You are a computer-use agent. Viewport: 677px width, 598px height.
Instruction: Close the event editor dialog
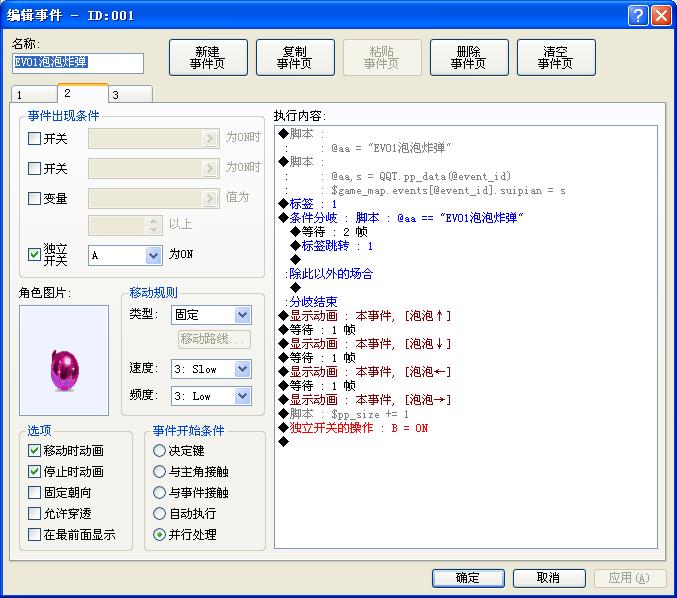(x=661, y=16)
